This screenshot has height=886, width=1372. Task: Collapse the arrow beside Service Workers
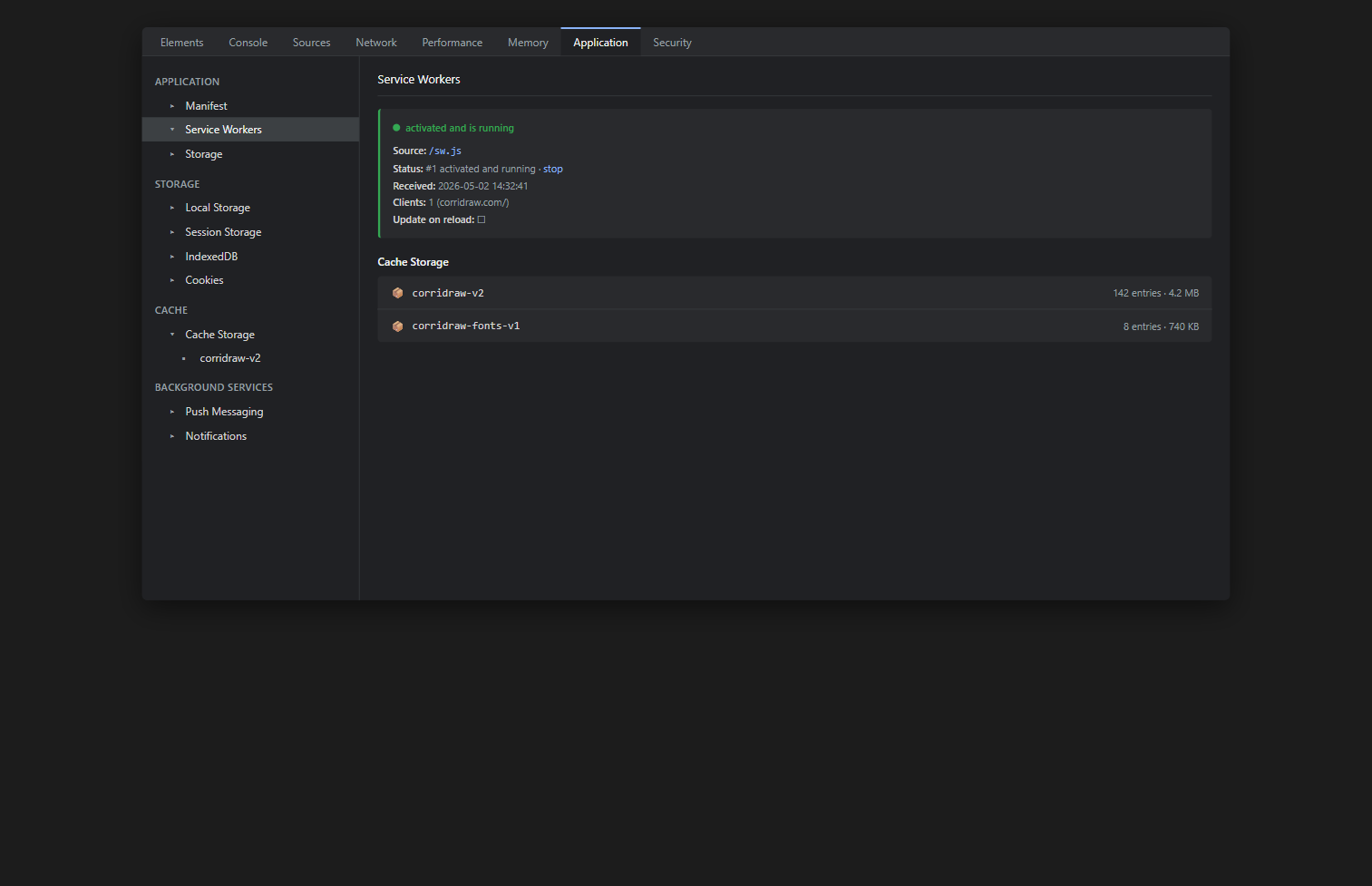tap(172, 130)
